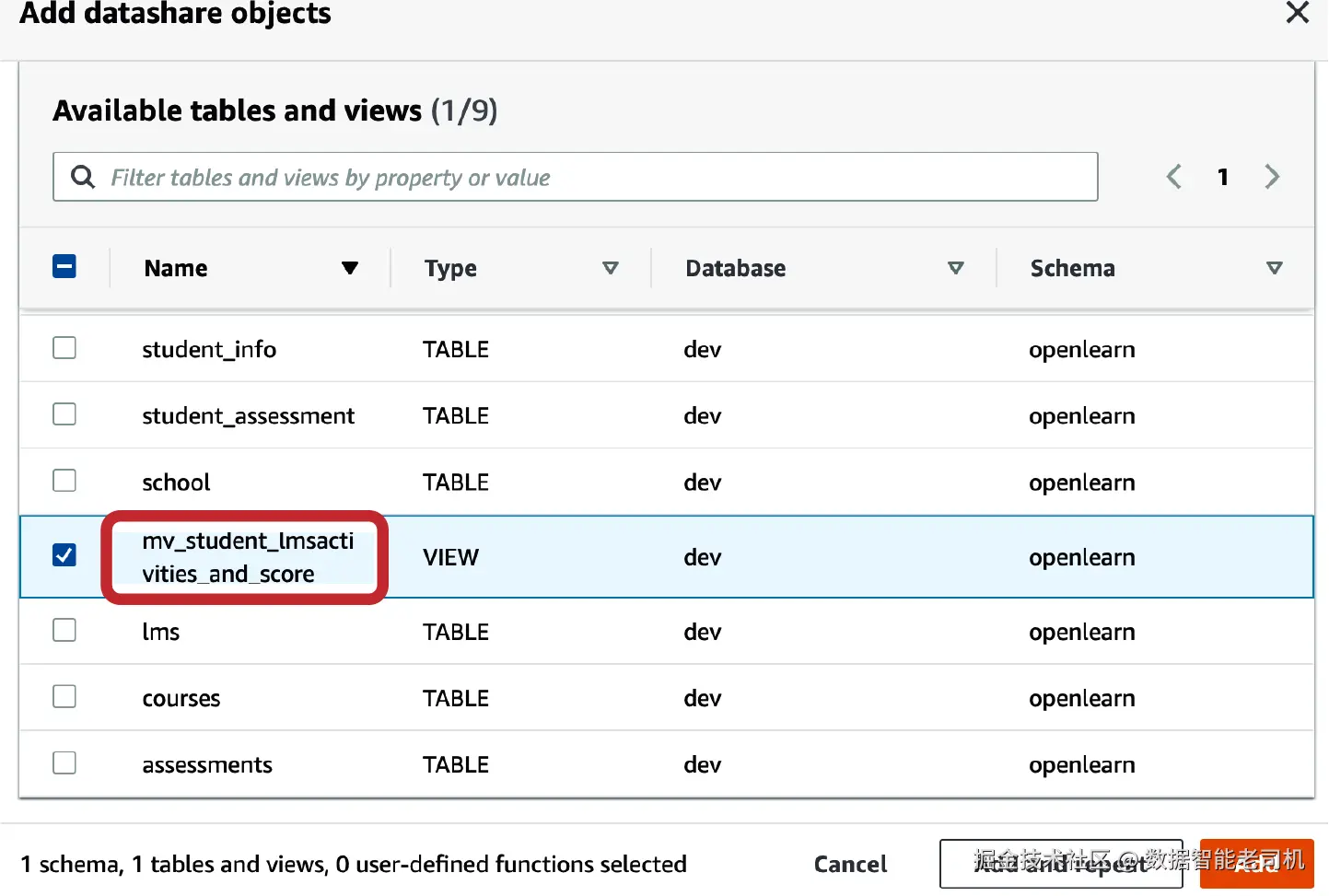This screenshot has height=896, width=1329.
Task: Select the assessments table checkbox
Action: pyautogui.click(x=64, y=762)
